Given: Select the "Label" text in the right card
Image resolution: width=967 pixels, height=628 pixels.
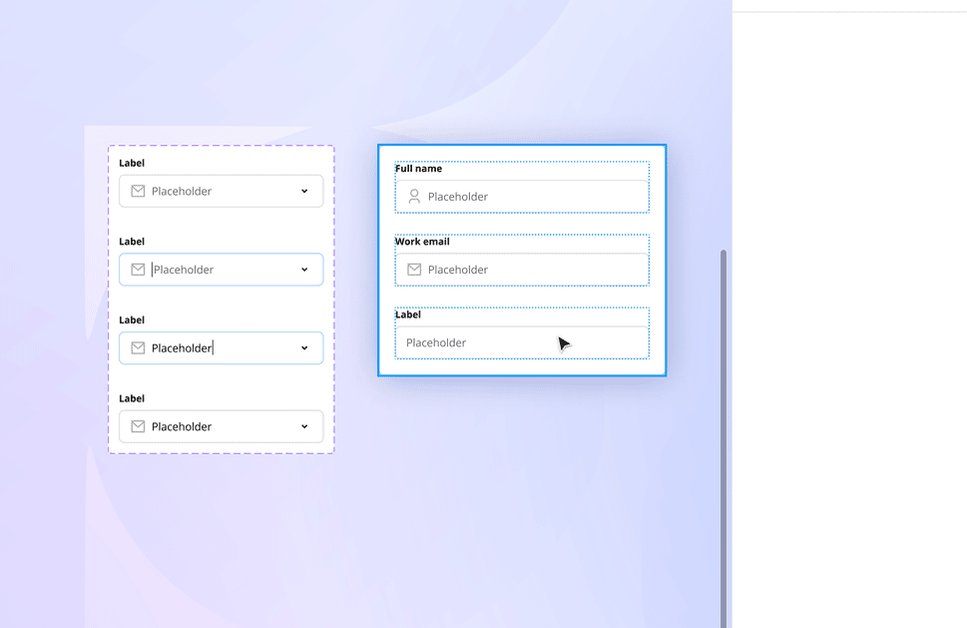Looking at the screenshot, I should tap(407, 314).
